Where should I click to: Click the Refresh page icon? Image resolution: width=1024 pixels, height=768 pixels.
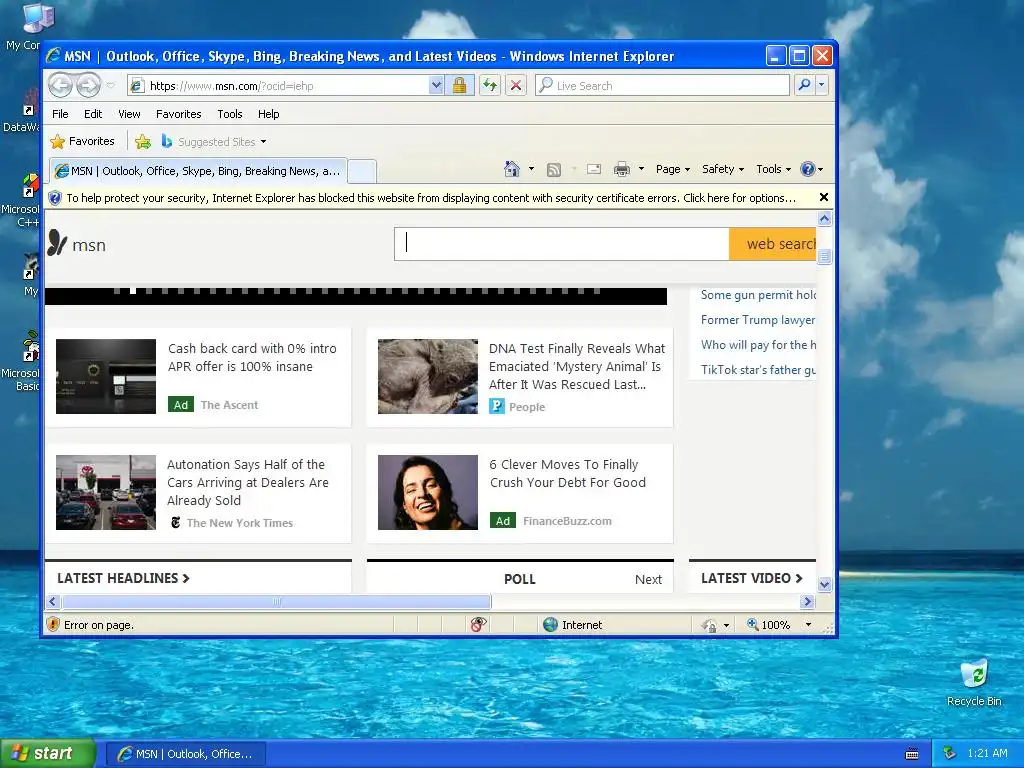[x=490, y=86]
